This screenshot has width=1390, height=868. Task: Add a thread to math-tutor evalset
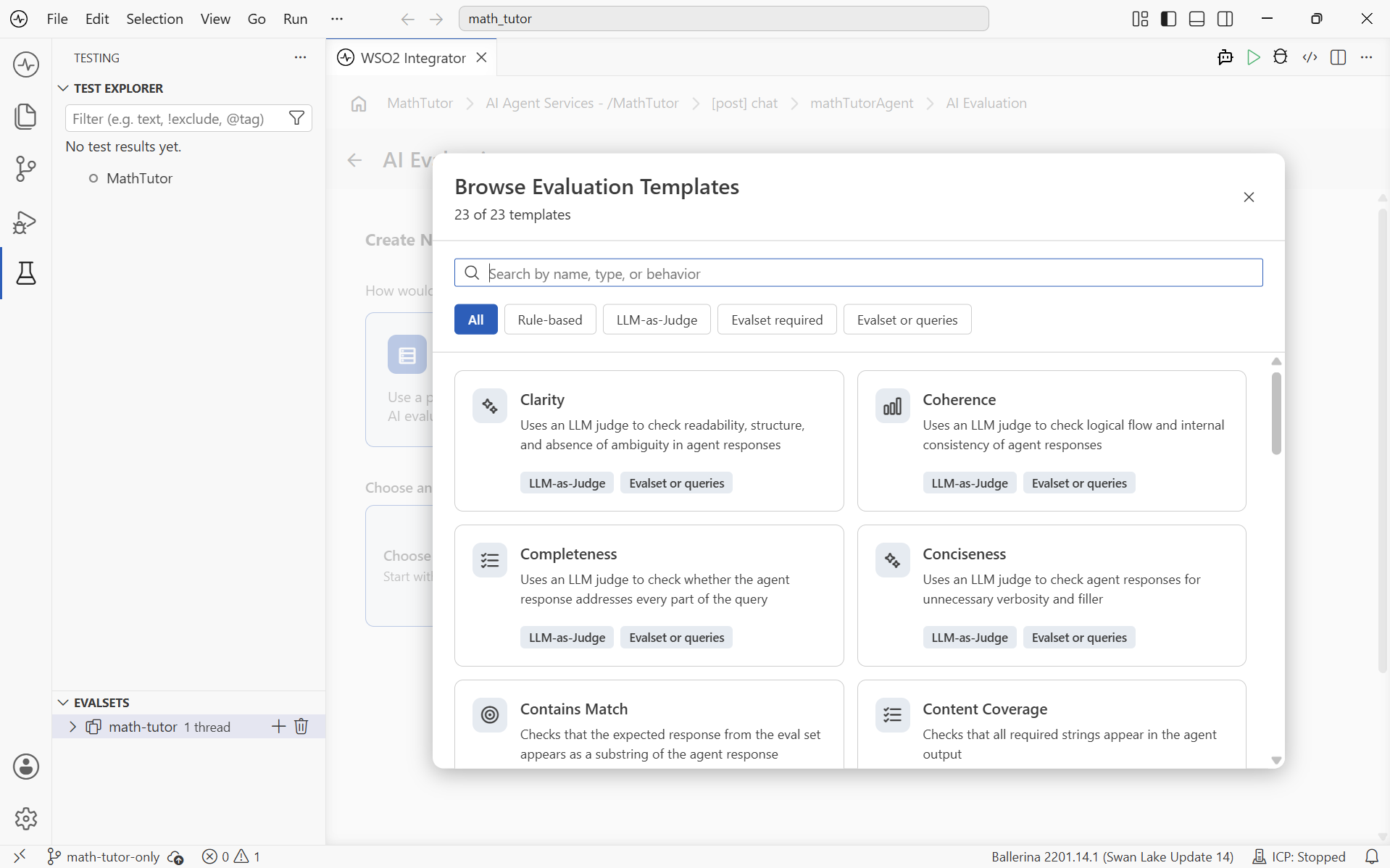pos(278,726)
